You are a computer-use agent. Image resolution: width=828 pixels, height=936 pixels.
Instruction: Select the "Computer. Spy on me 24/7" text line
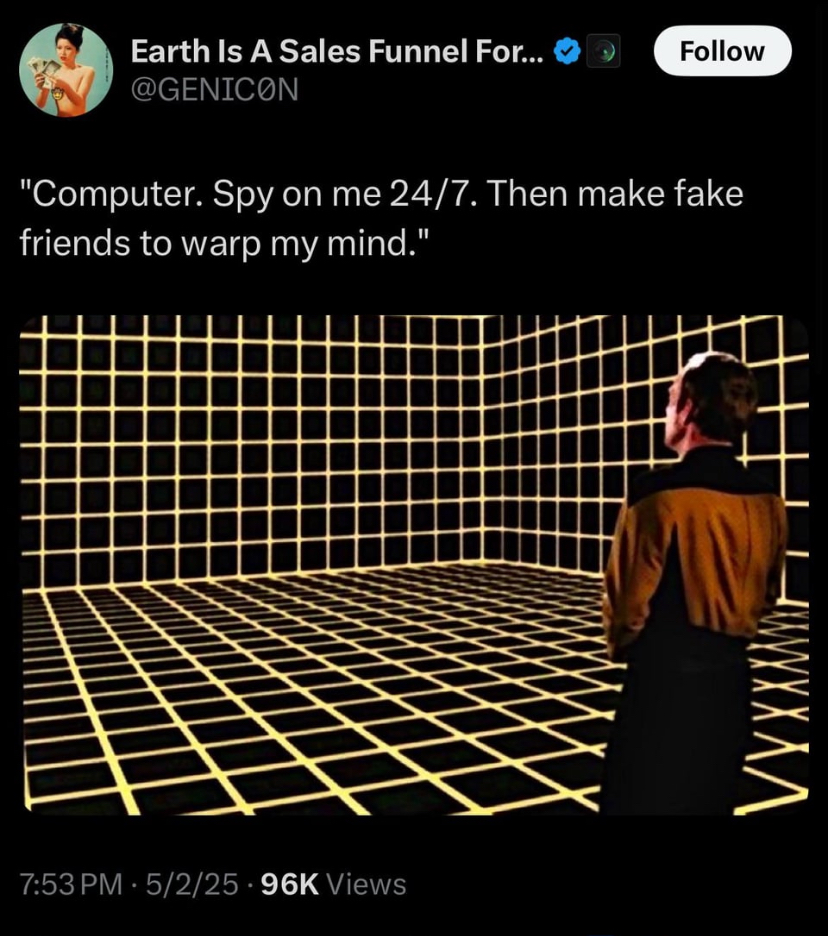tap(381, 195)
